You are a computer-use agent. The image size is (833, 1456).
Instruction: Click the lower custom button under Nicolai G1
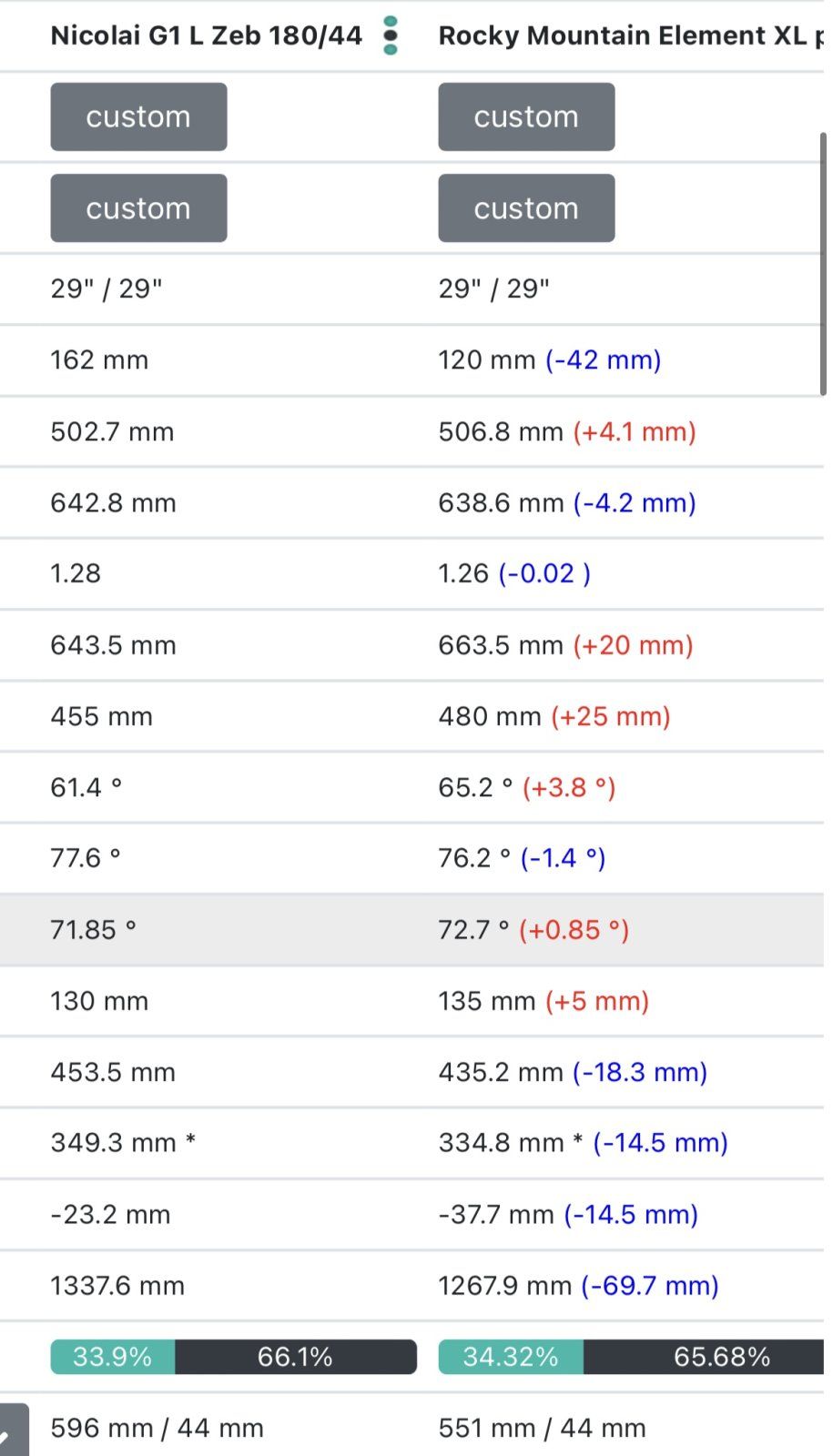(x=138, y=208)
